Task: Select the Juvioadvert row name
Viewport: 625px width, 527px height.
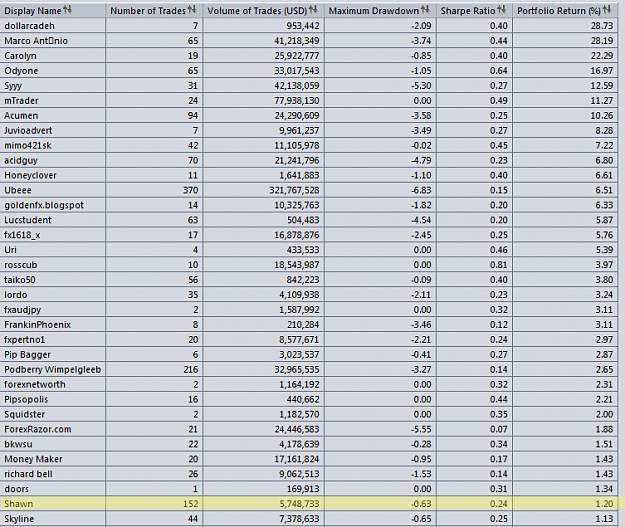Action: (x=28, y=130)
